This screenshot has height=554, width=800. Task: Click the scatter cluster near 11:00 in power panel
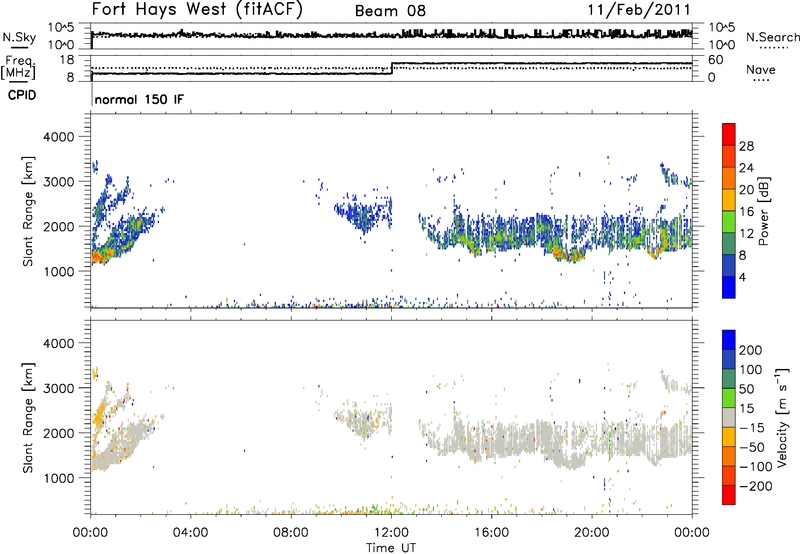pyautogui.click(x=363, y=214)
